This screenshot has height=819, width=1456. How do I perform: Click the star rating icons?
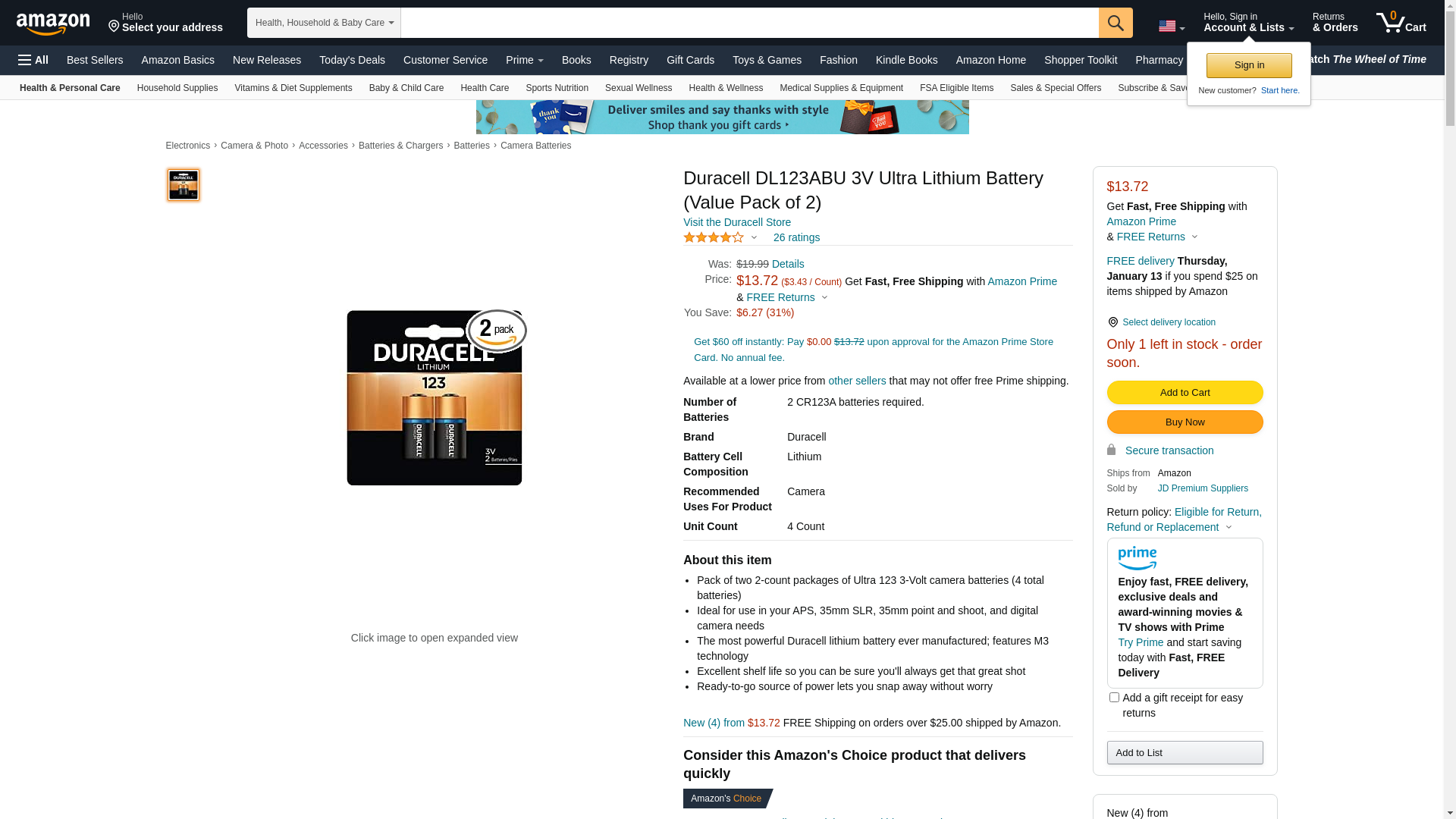714,237
